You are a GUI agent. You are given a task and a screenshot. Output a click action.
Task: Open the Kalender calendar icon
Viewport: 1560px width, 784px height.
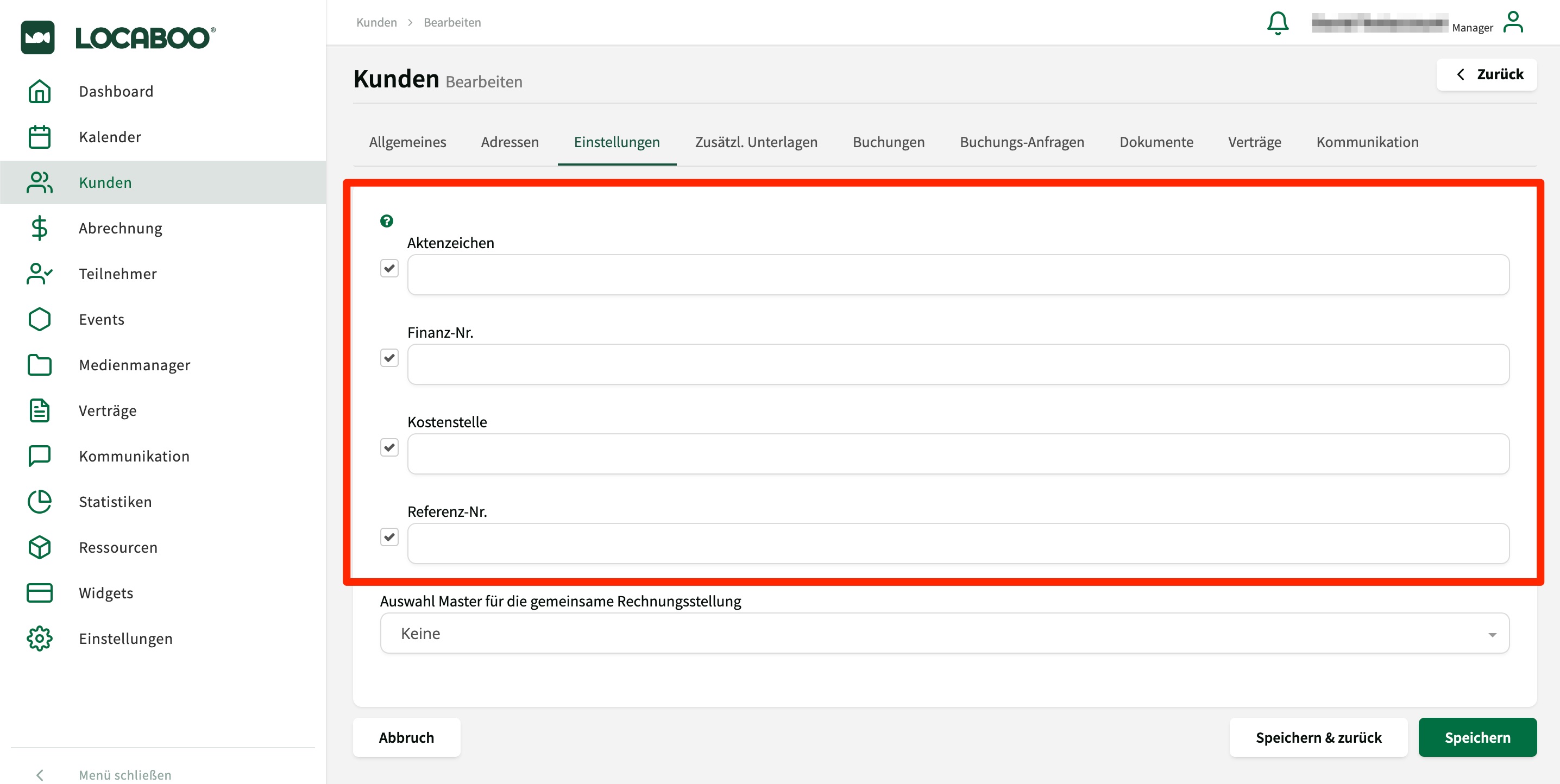point(39,137)
